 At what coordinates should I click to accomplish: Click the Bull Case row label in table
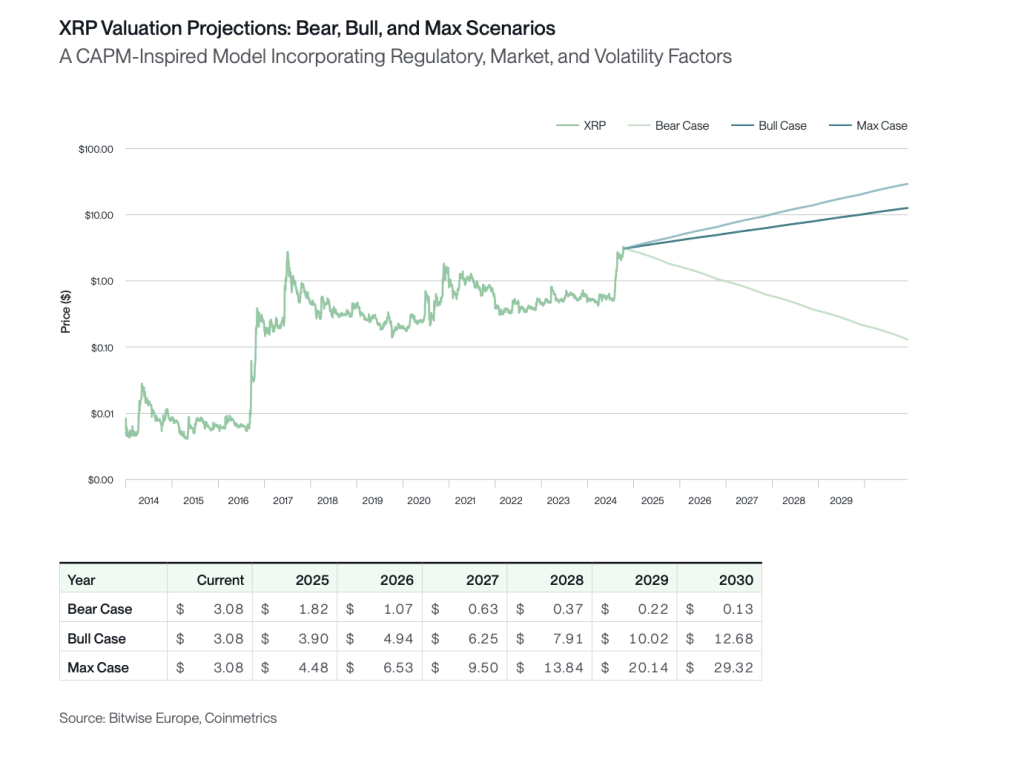(x=97, y=638)
